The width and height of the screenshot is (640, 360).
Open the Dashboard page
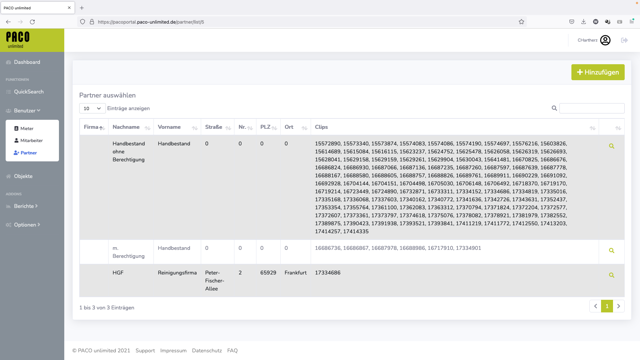pos(27,62)
